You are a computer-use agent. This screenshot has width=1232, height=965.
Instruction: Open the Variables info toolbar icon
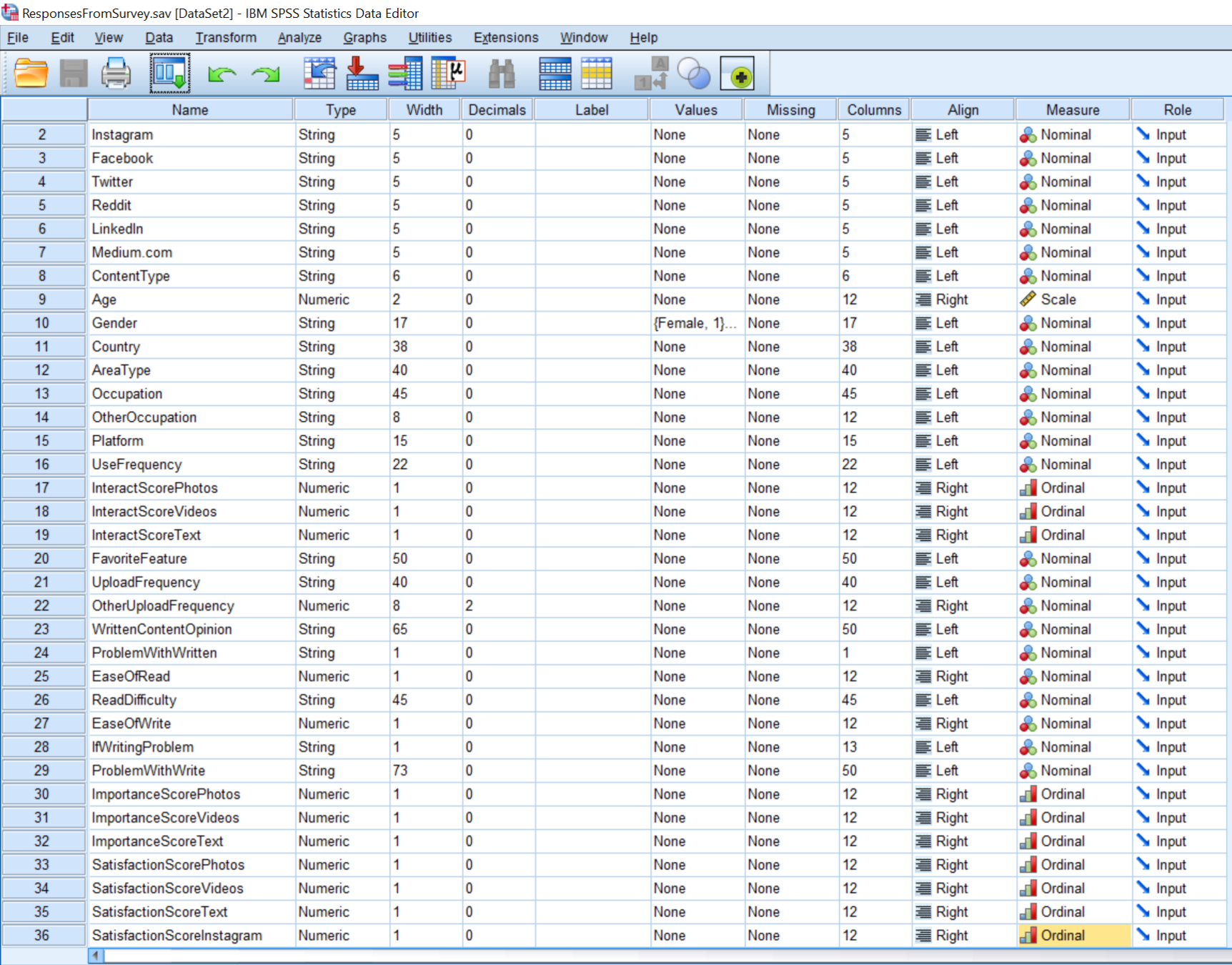[x=405, y=74]
